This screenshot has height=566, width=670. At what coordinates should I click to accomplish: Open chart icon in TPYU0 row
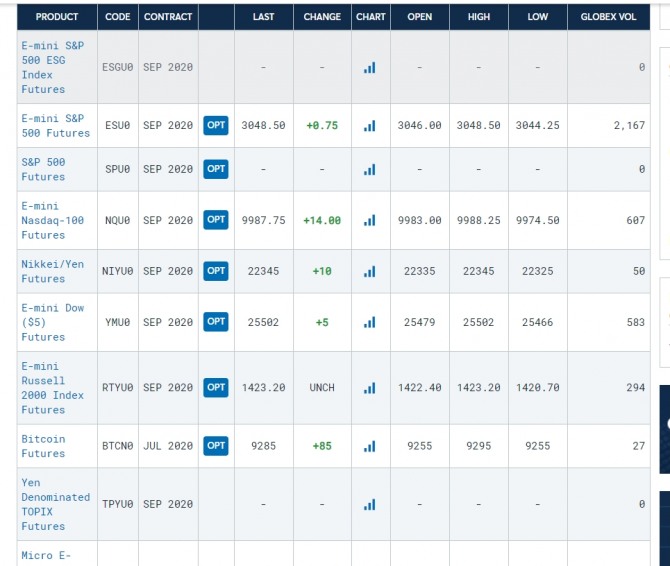[370, 504]
